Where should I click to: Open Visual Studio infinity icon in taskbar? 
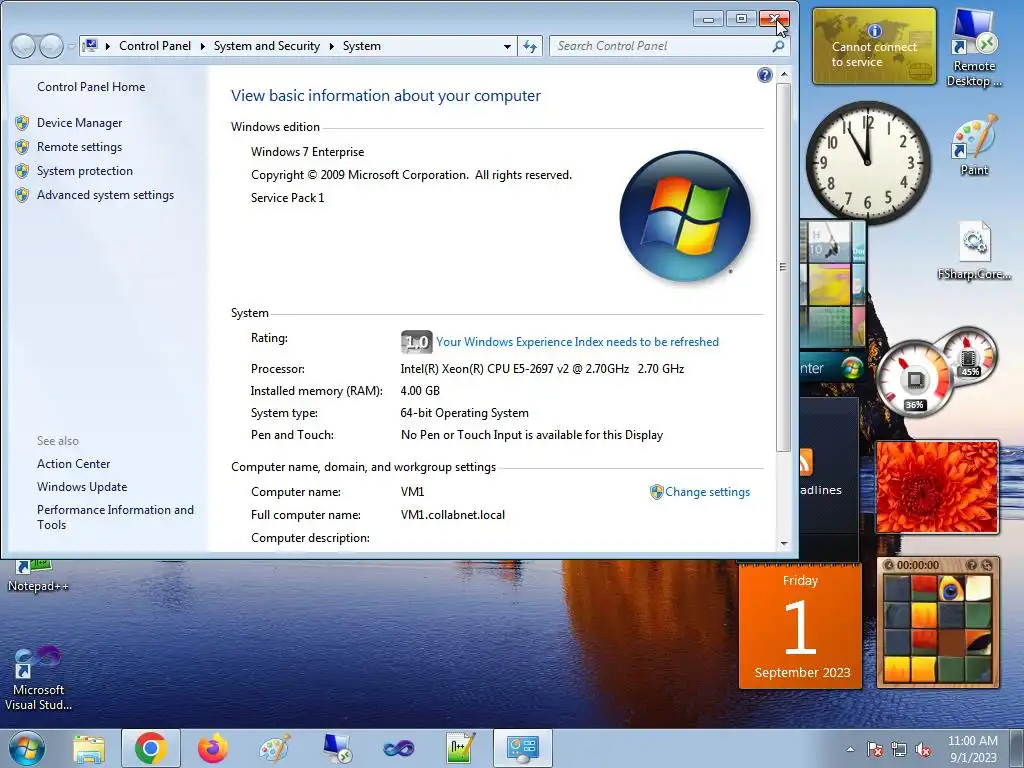(398, 749)
